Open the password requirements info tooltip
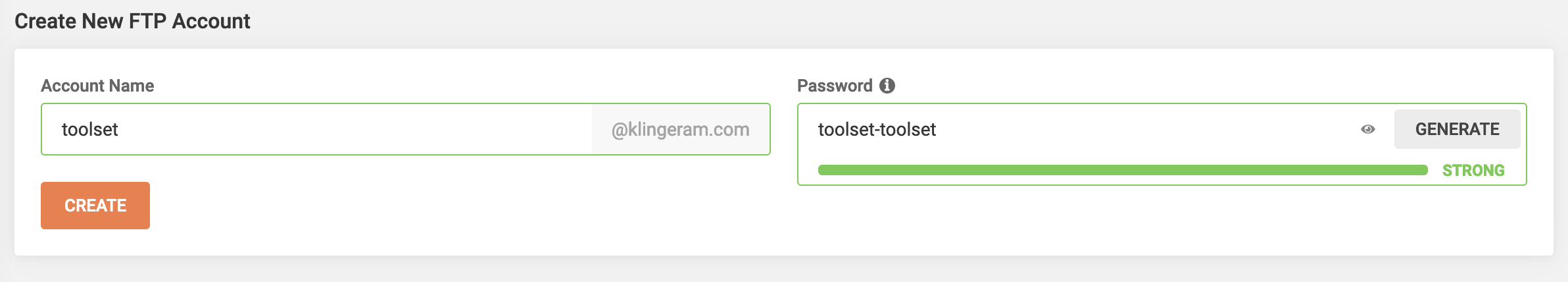The width and height of the screenshot is (1568, 282). click(887, 86)
